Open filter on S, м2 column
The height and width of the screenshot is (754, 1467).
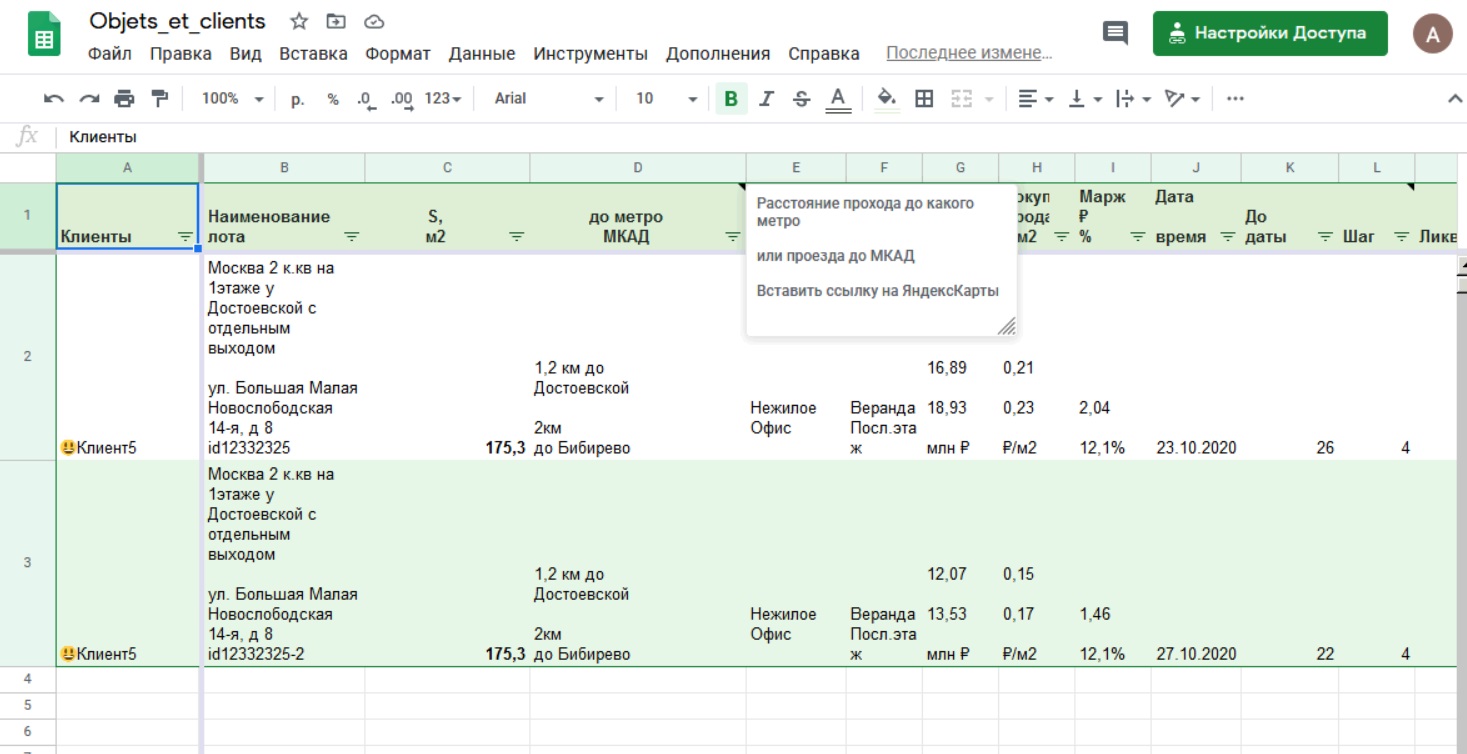(x=516, y=237)
